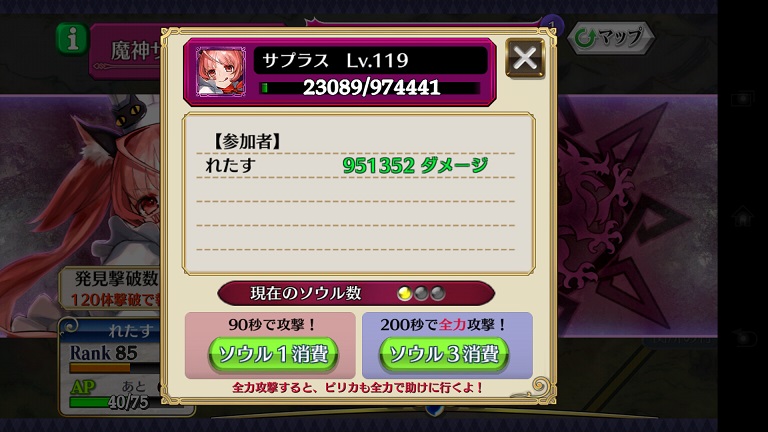Tap the 魔神 title banner
The image size is (768, 432).
(x=126, y=51)
